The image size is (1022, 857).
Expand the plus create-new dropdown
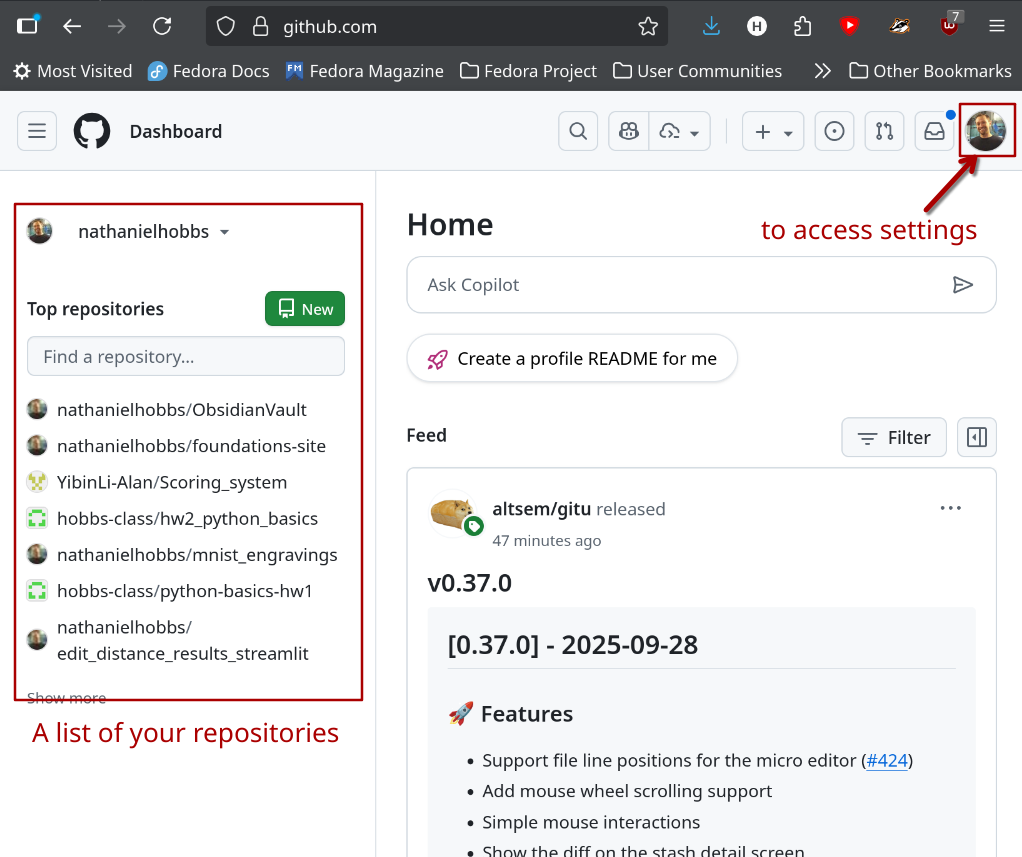[772, 130]
